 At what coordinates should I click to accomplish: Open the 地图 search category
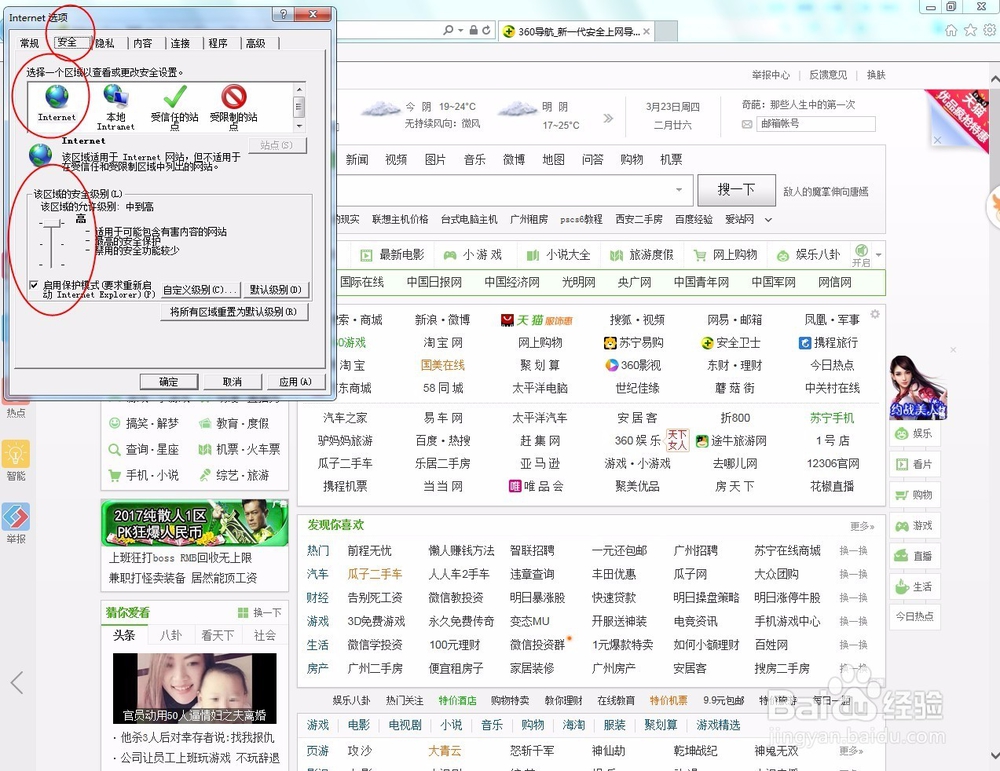pos(553,160)
